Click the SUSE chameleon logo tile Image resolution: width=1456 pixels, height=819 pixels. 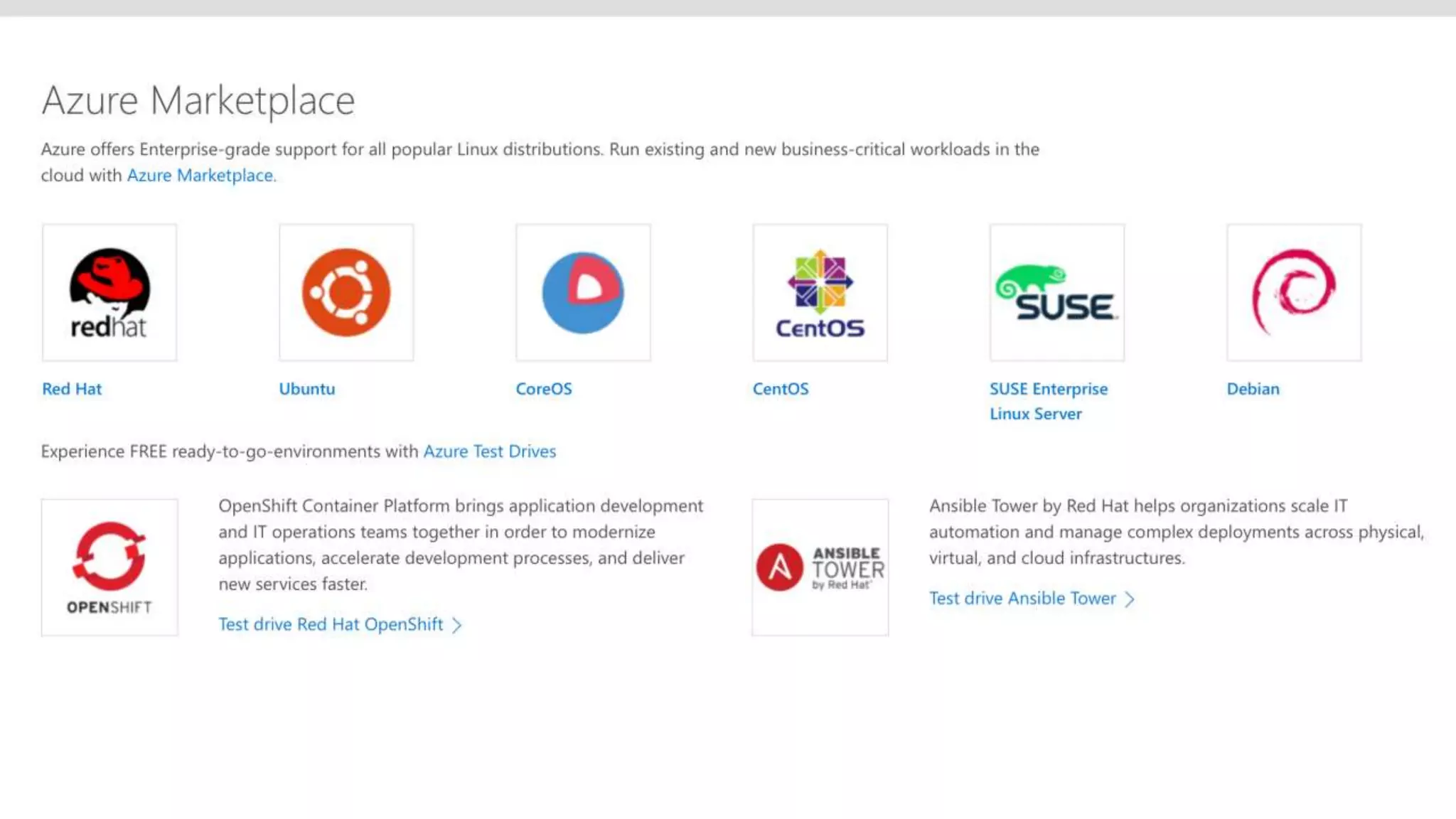coord(1057,292)
